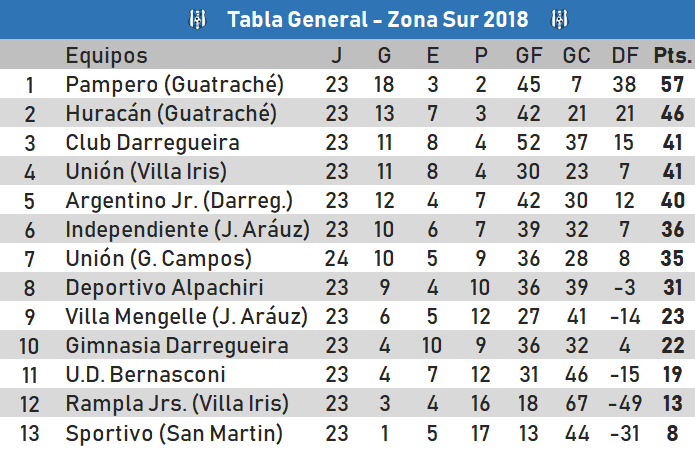Click Deportivo Alpachiri team name

[x=164, y=287]
